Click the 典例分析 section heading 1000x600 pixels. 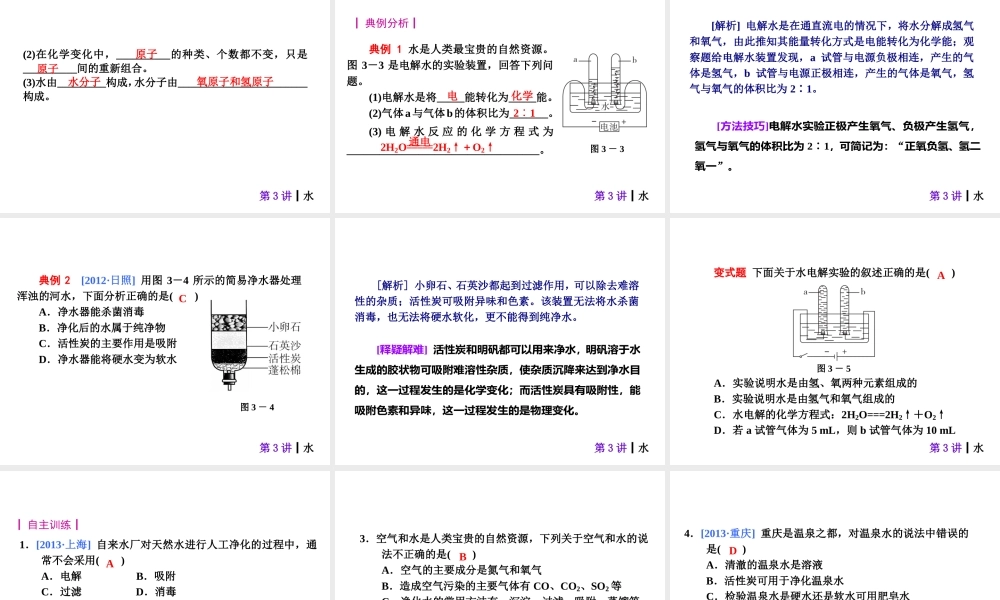coord(386,23)
